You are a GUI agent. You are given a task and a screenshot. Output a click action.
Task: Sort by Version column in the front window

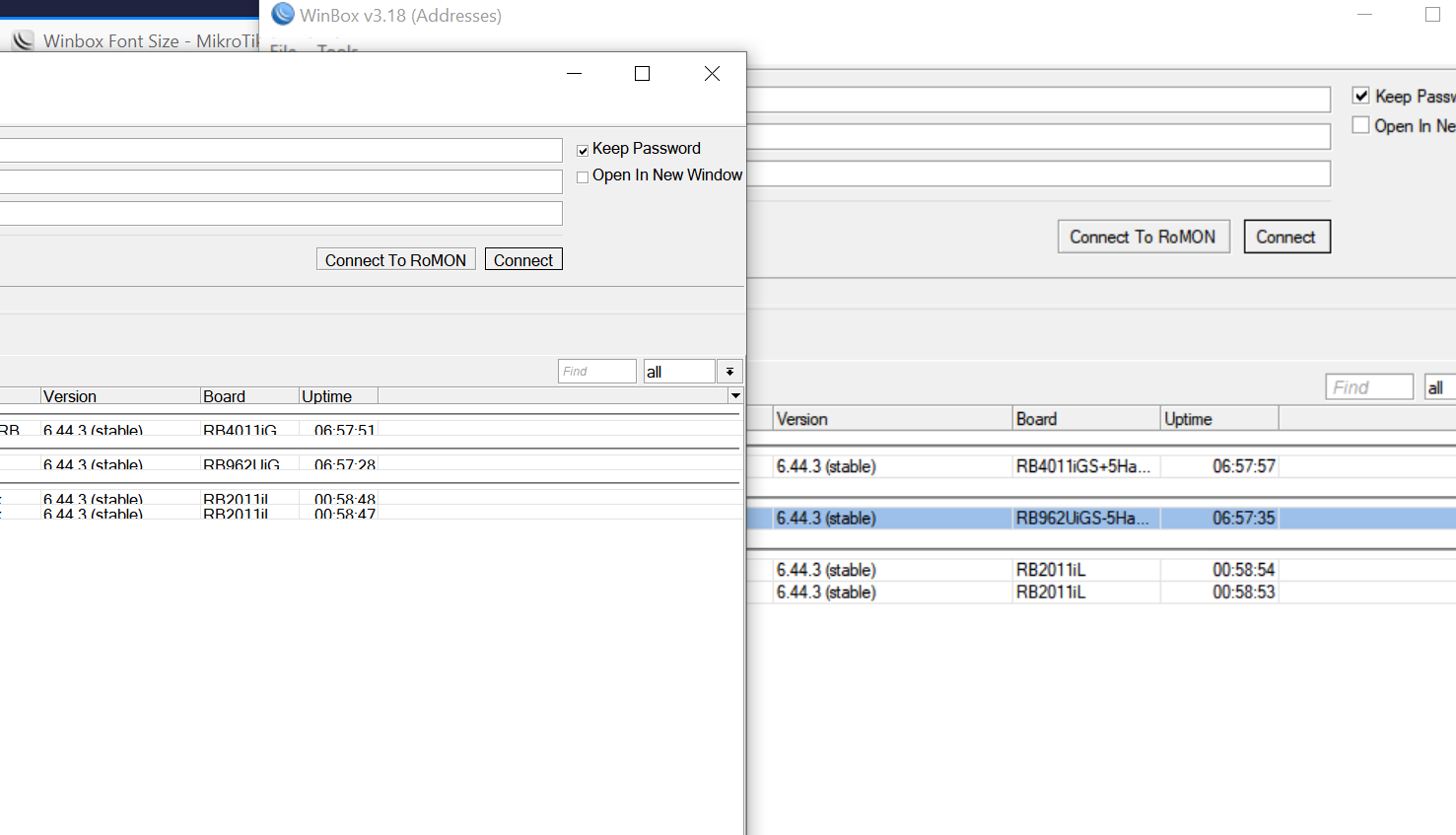(x=120, y=396)
